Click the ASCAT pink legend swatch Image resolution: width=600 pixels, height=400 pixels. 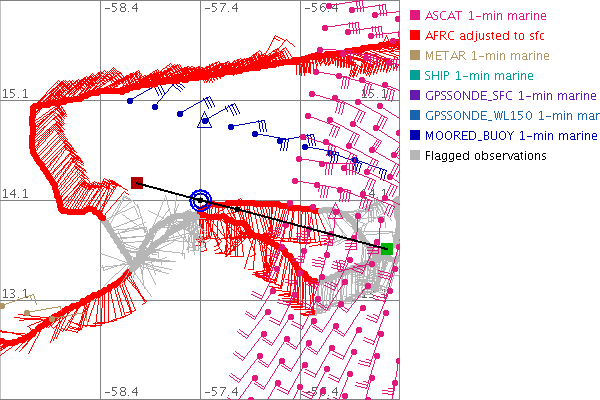pos(415,15)
